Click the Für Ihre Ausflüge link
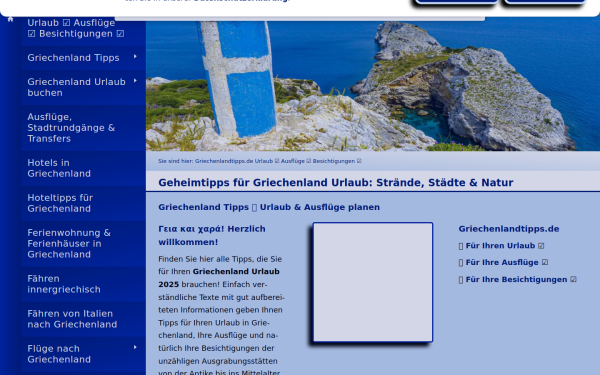Viewport: 600px width, 375px height. coord(504,262)
